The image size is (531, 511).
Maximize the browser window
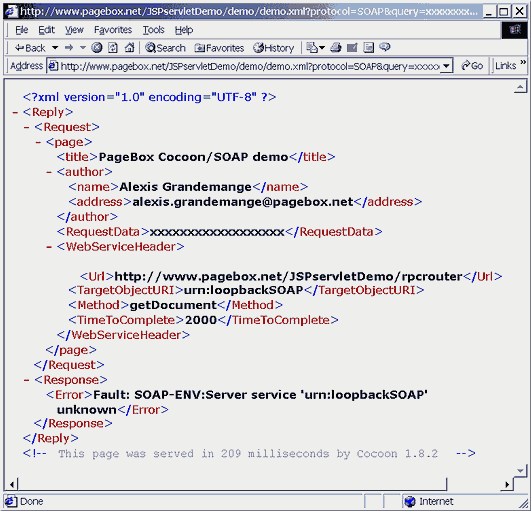tap(504, 12)
